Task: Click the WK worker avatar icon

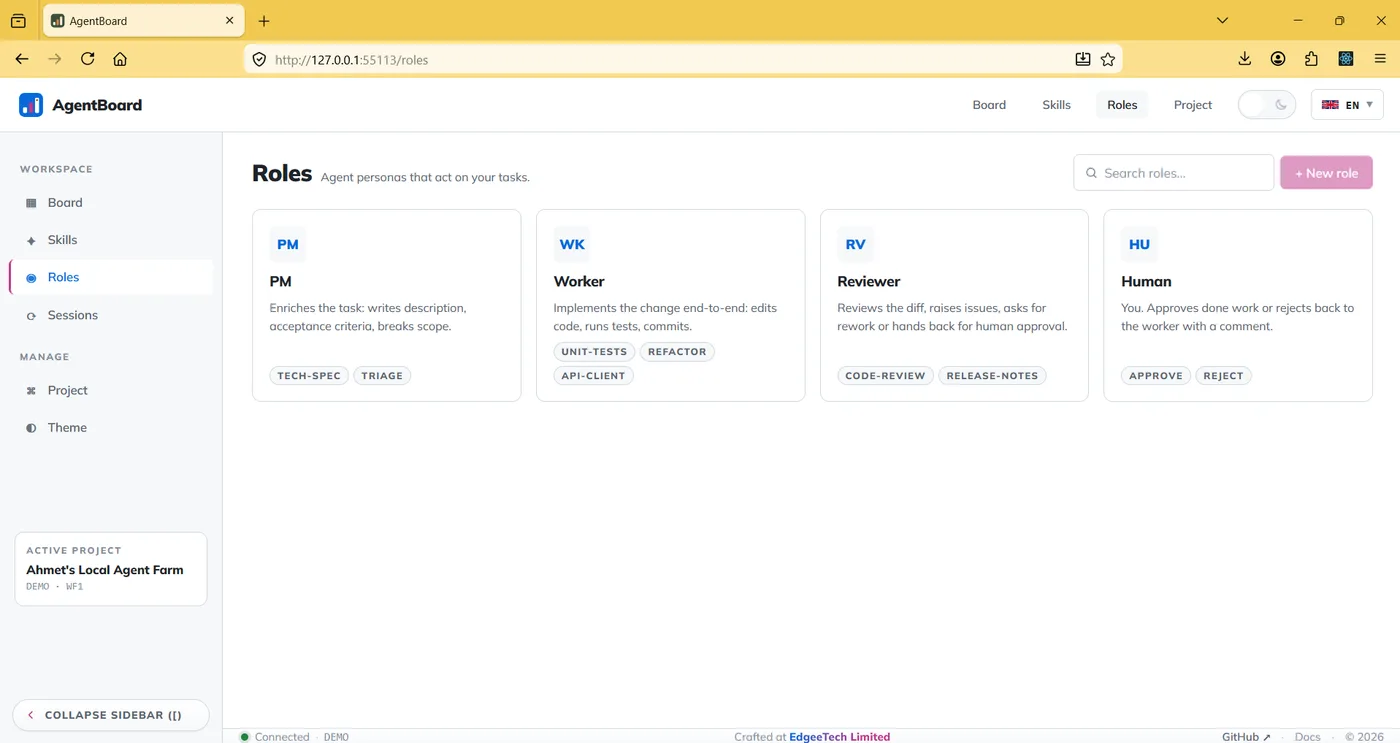Action: (572, 244)
